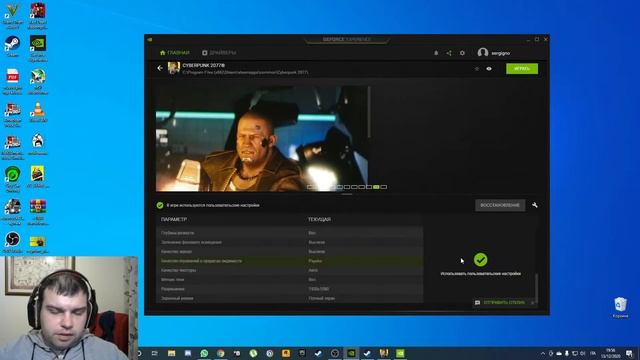Open the ГЛАВНАЯ home tab
Viewport: 640px width, 360px height.
click(x=174, y=53)
